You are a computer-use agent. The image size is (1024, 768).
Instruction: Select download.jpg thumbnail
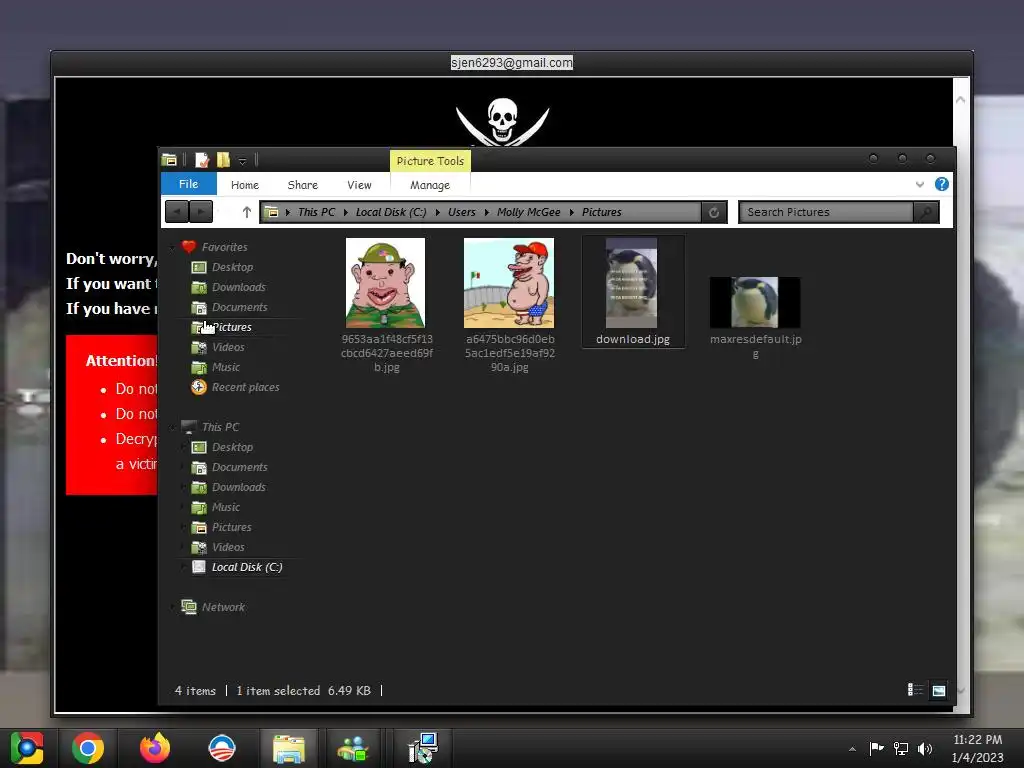632,283
